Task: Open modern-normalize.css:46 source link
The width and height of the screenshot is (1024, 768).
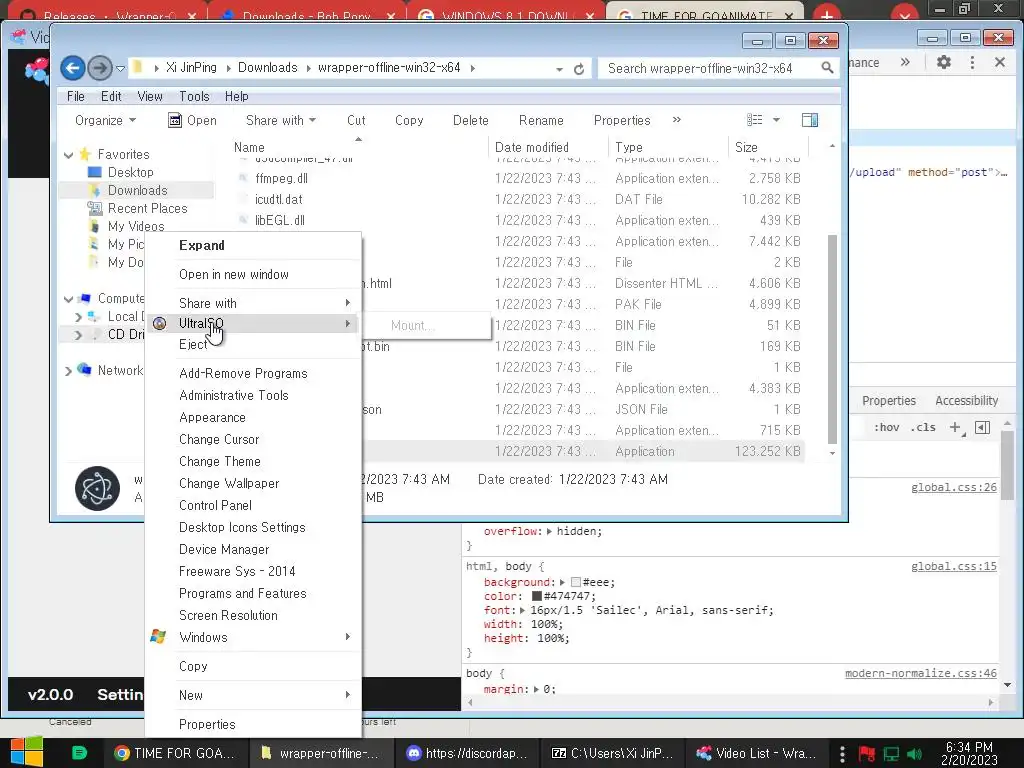Action: [921, 673]
